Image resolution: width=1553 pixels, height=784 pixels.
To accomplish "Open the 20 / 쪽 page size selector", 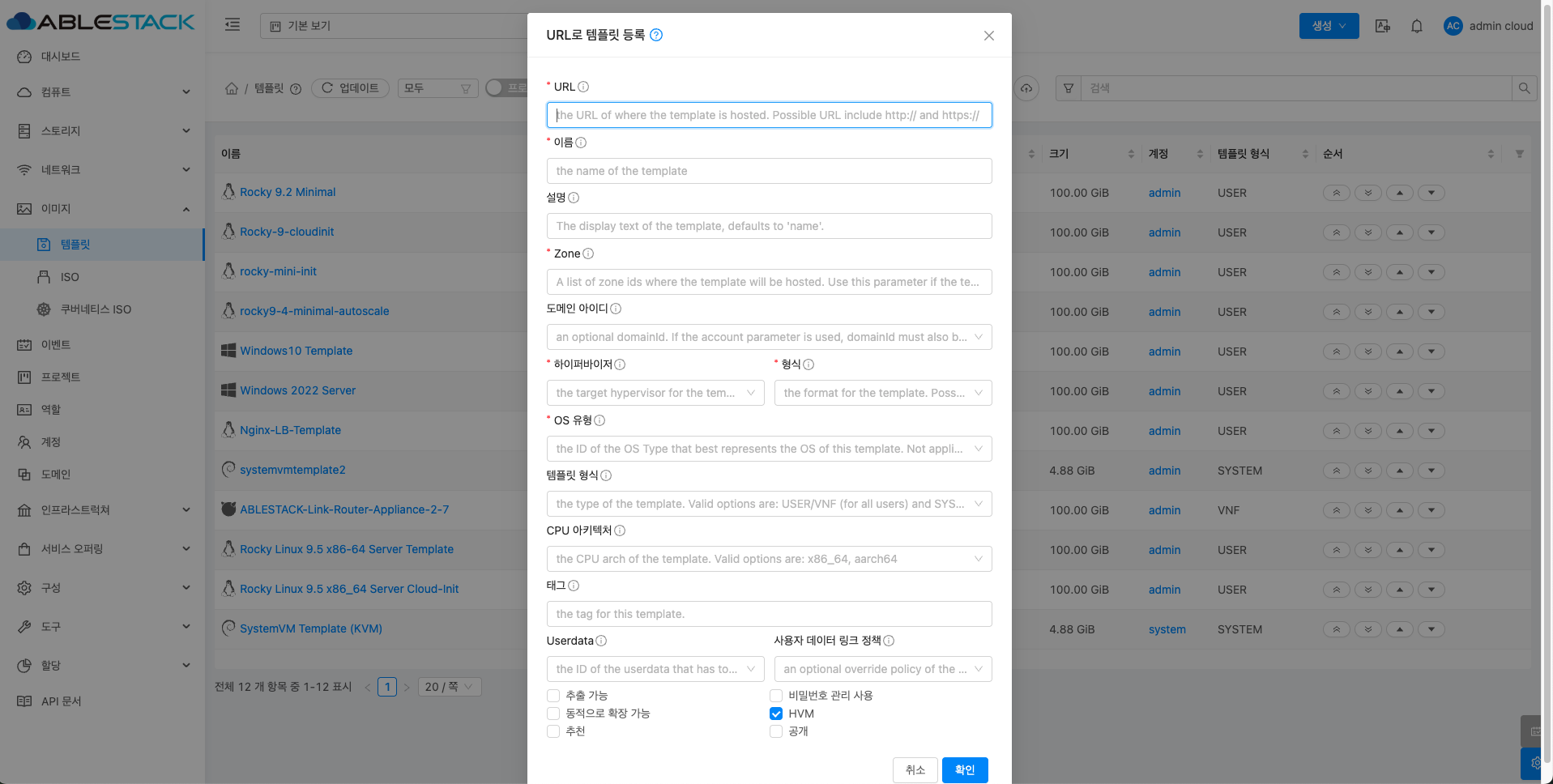I will [450, 687].
